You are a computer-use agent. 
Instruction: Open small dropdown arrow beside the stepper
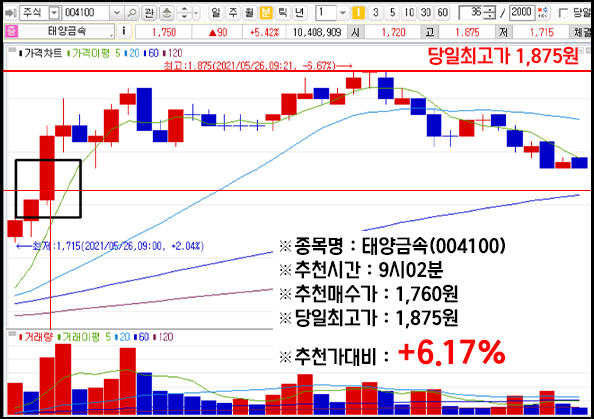tap(196, 13)
